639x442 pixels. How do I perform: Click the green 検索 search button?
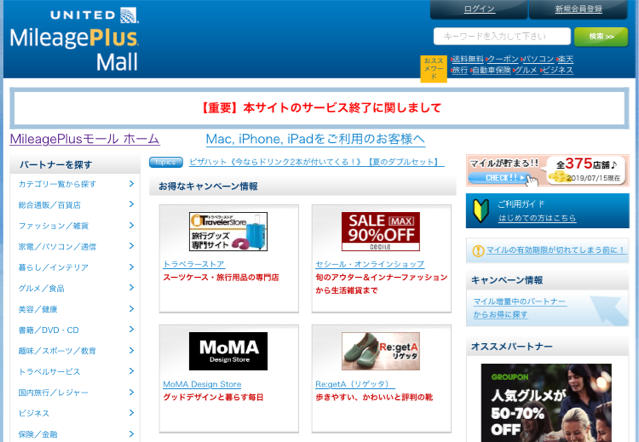(x=601, y=37)
